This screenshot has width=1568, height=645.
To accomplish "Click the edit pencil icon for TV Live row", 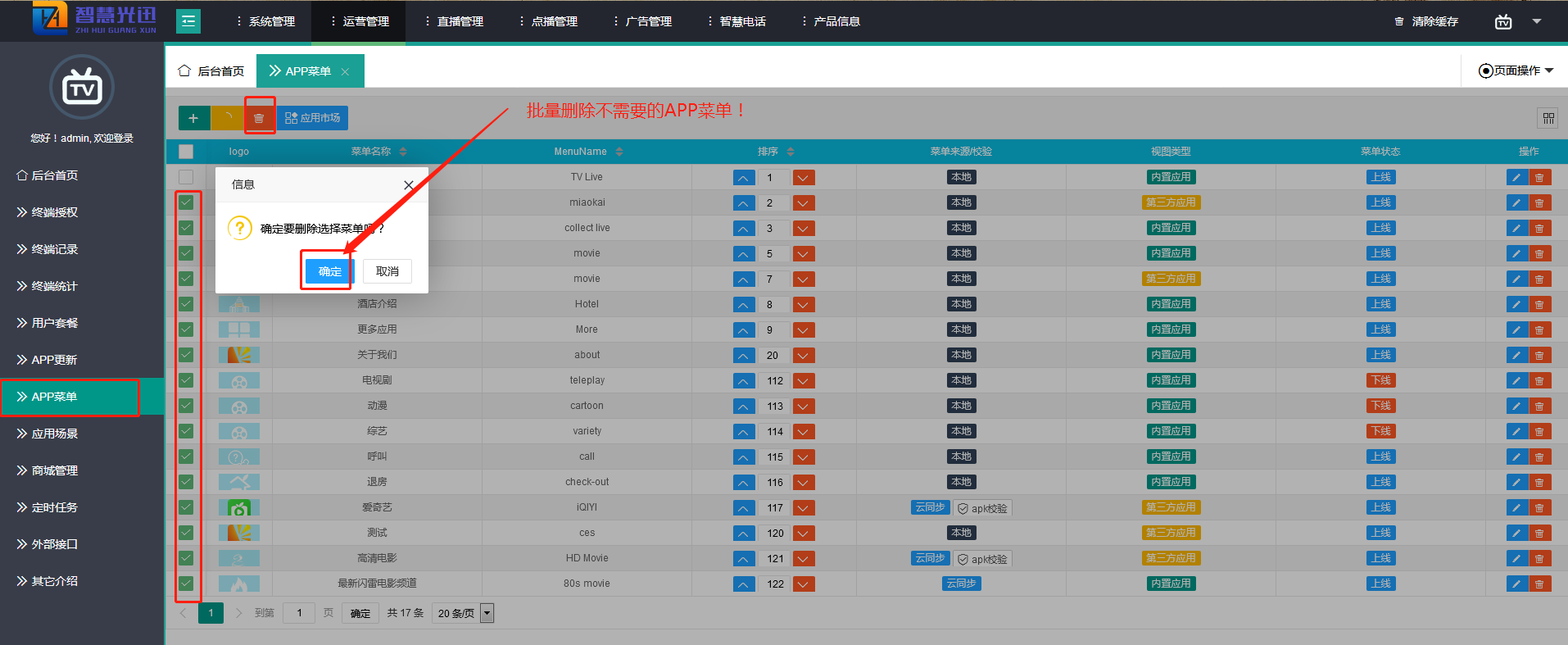I will click(1516, 178).
